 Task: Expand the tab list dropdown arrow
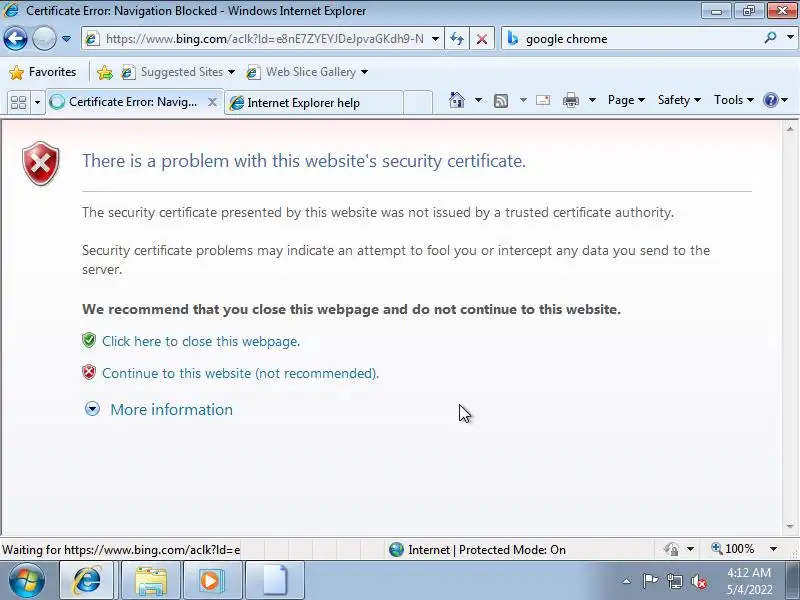click(x=37, y=103)
